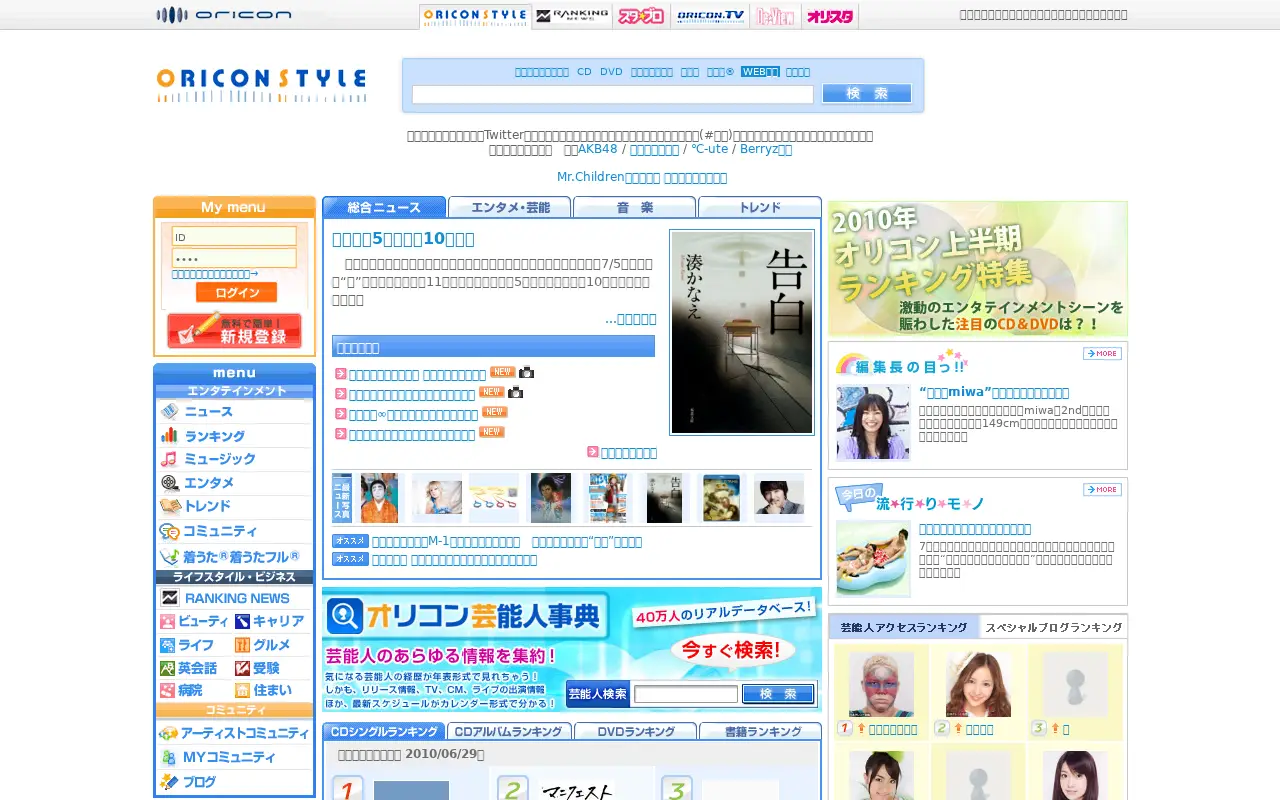Select the WEB search category
Viewport: 1280px width, 800px height.
(x=760, y=72)
